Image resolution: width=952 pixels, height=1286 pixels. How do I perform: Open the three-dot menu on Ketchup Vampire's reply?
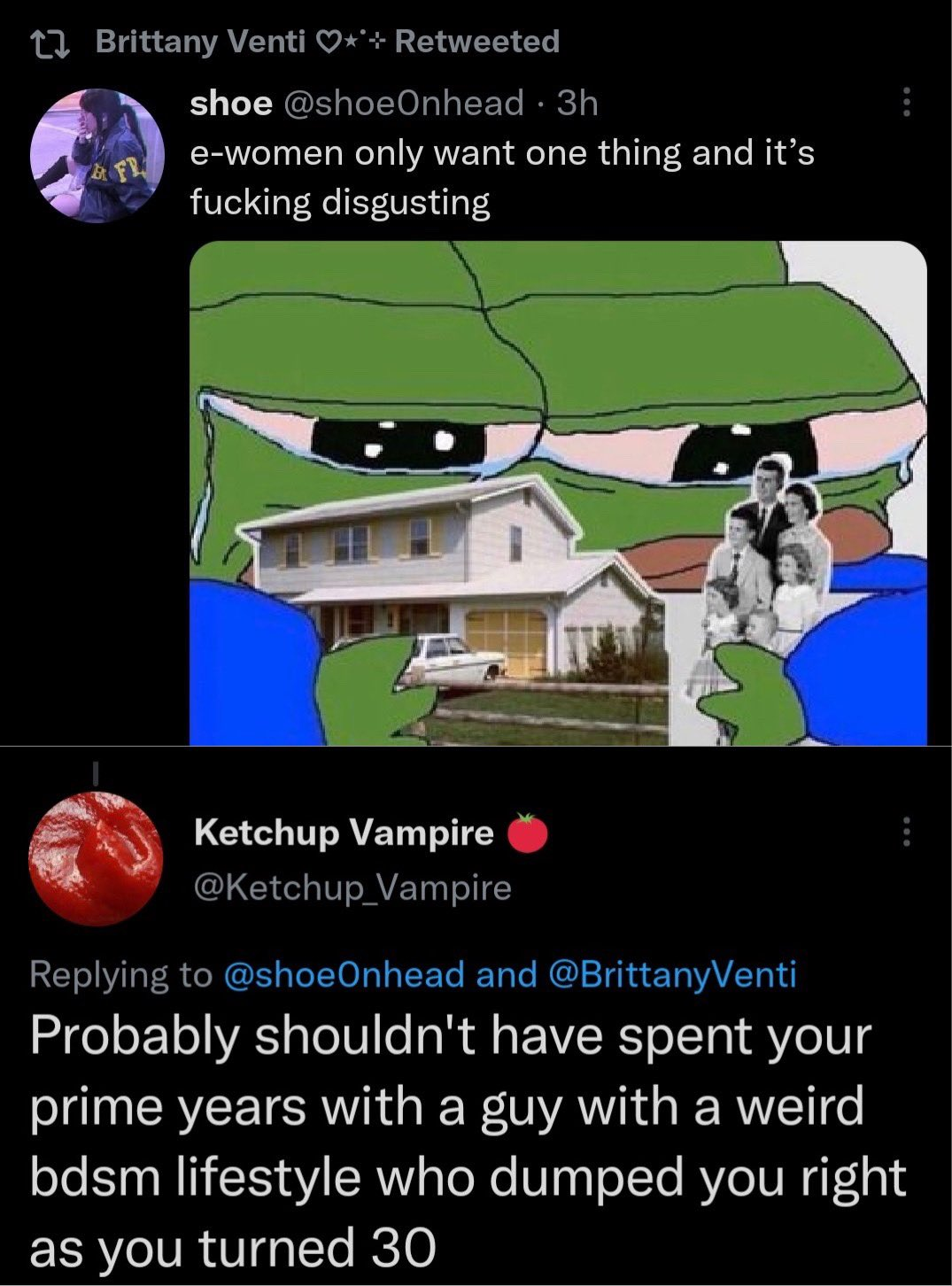click(x=905, y=832)
